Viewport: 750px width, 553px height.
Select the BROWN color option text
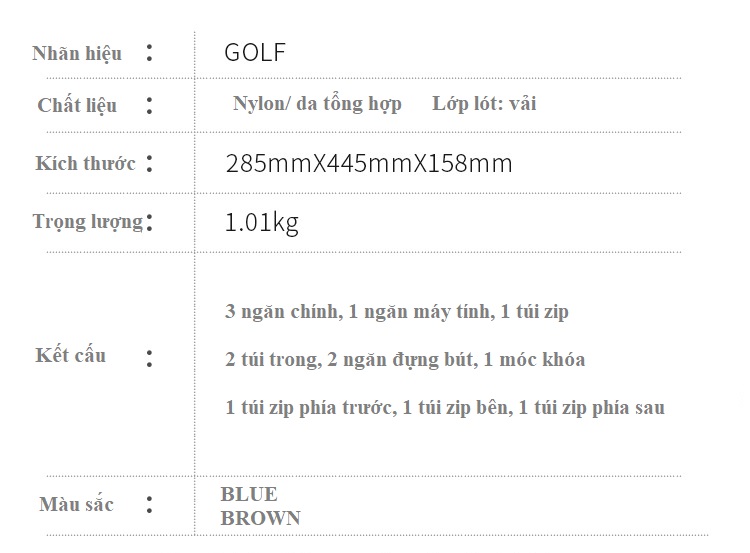pos(260,518)
